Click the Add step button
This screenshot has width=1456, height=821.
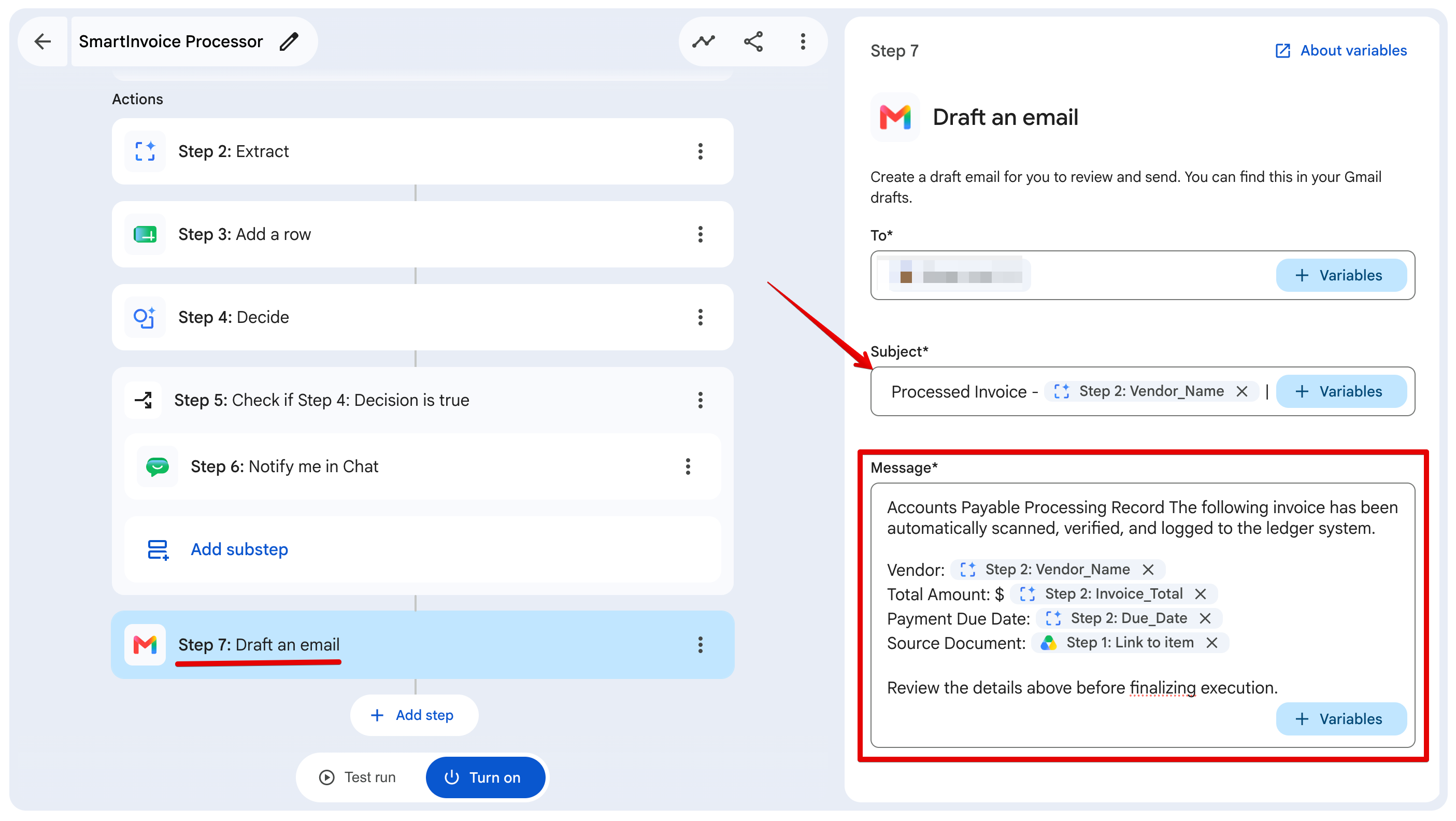413,715
